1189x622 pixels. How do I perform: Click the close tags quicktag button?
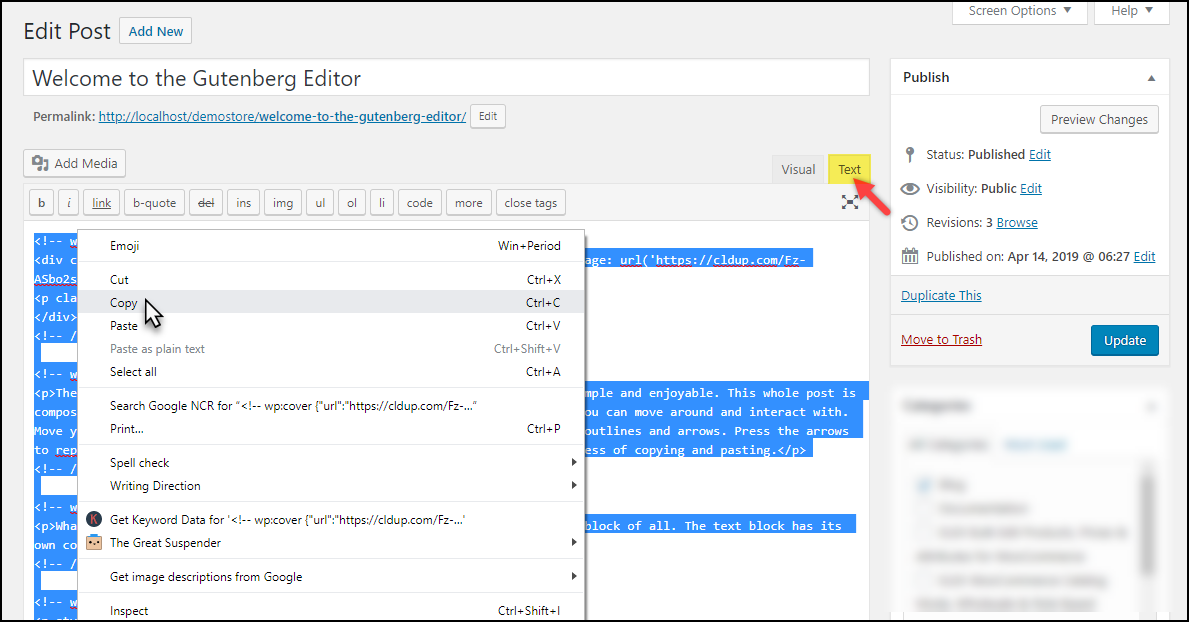click(x=531, y=203)
